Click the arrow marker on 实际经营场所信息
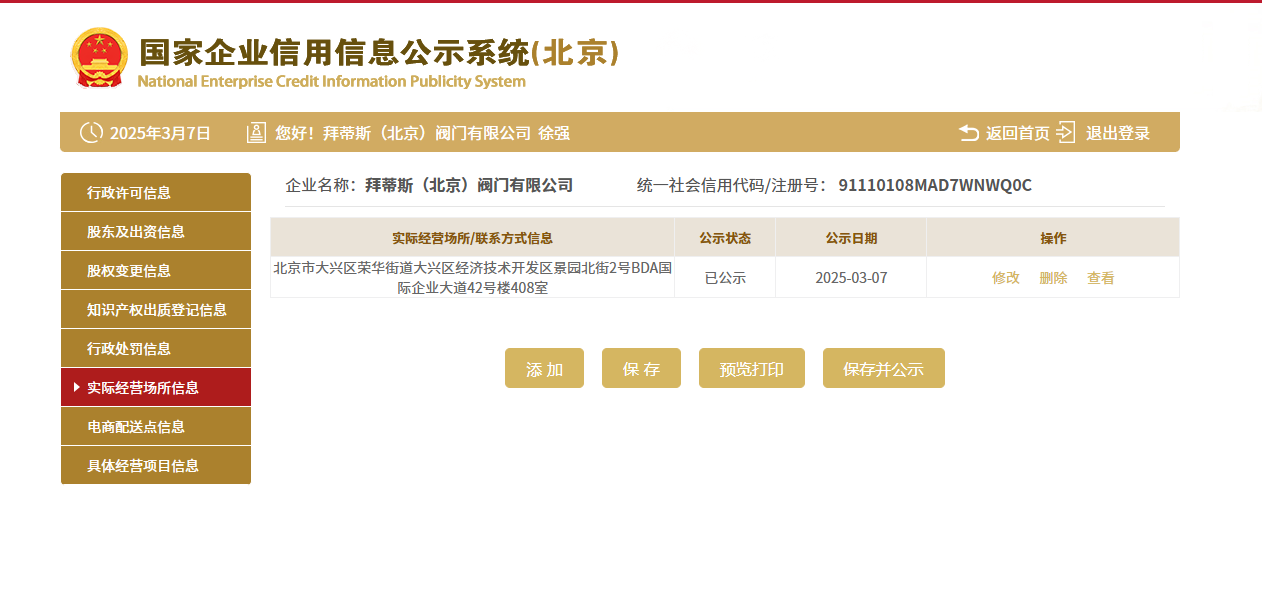The image size is (1262, 605). click(x=77, y=387)
